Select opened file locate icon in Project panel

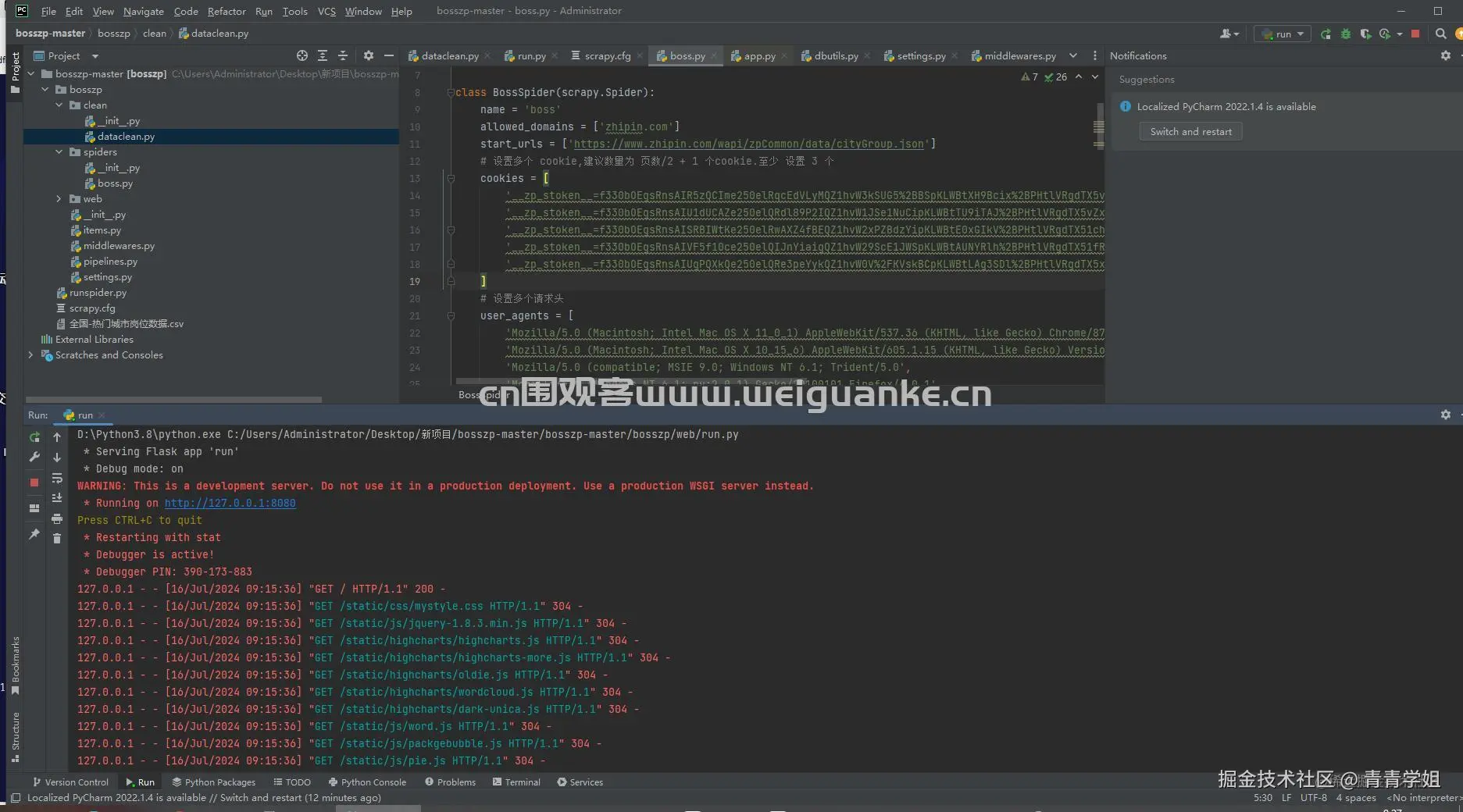302,56
